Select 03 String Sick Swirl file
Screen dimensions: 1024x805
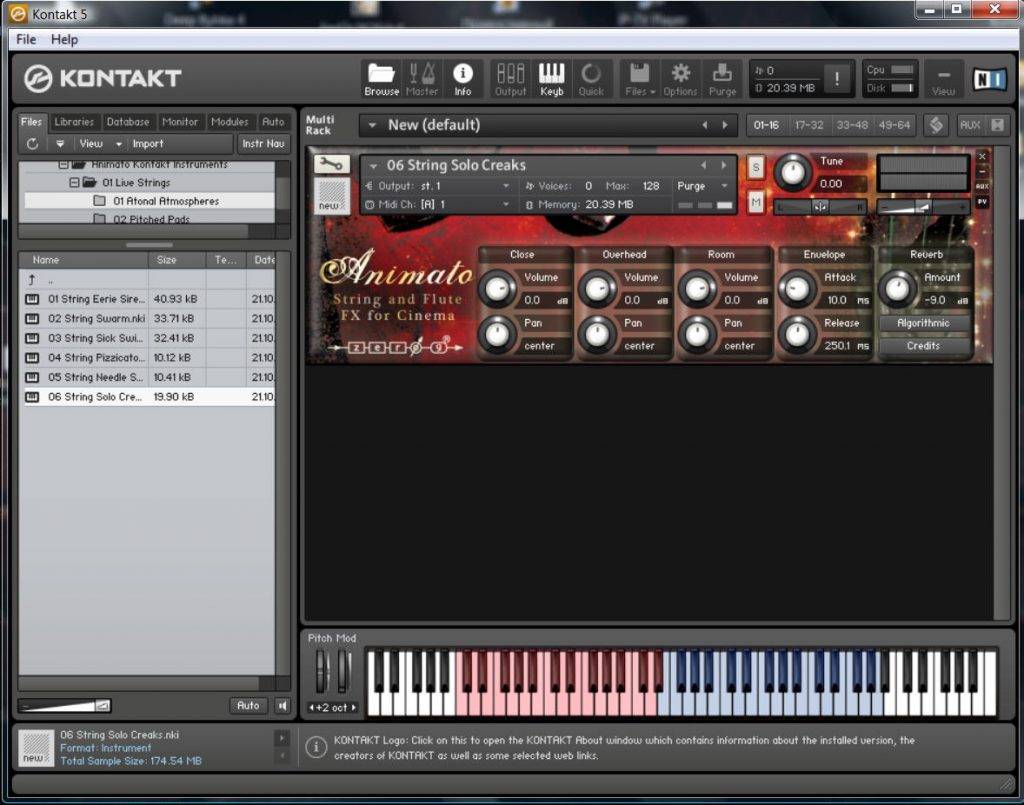pyautogui.click(x=95, y=338)
